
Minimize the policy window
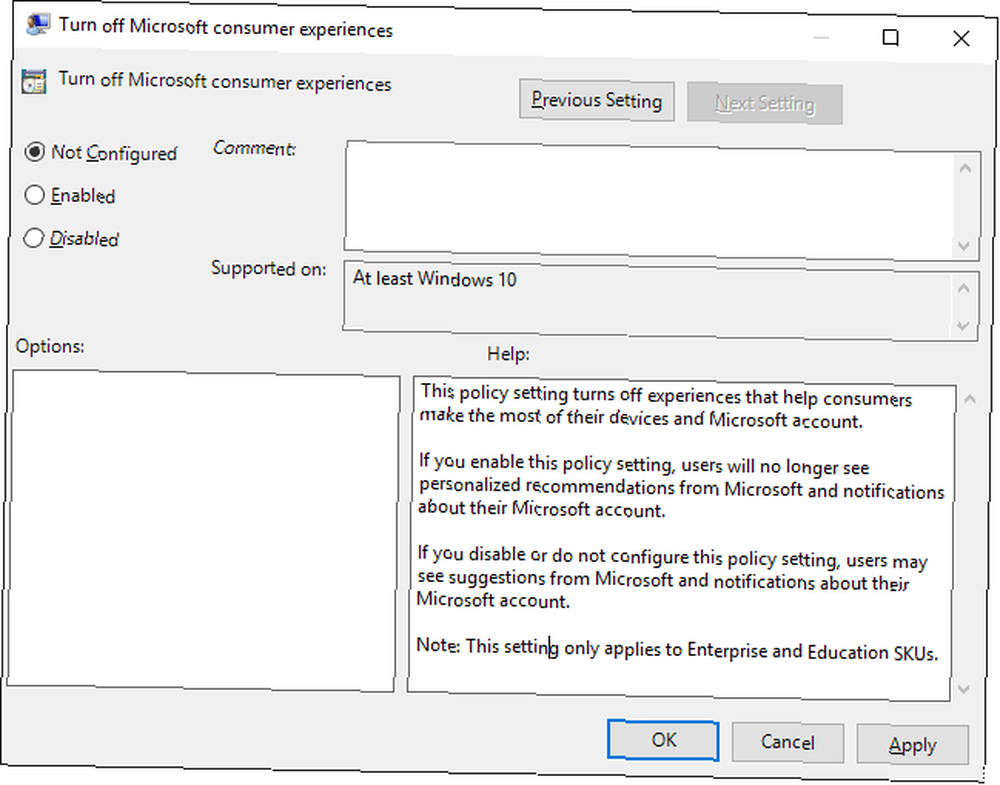821,37
